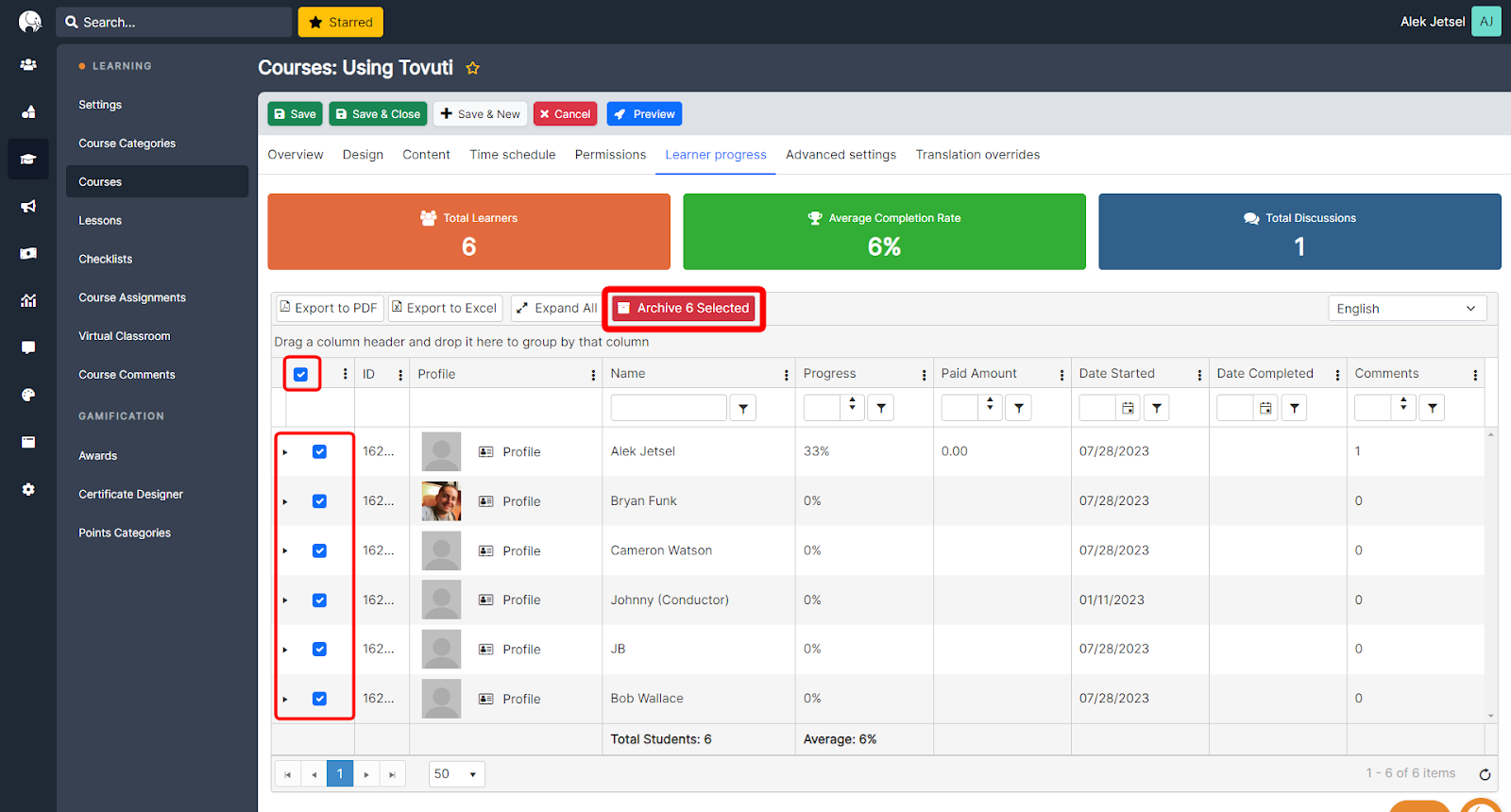
Task: Open the English language dropdown
Action: click(1407, 309)
